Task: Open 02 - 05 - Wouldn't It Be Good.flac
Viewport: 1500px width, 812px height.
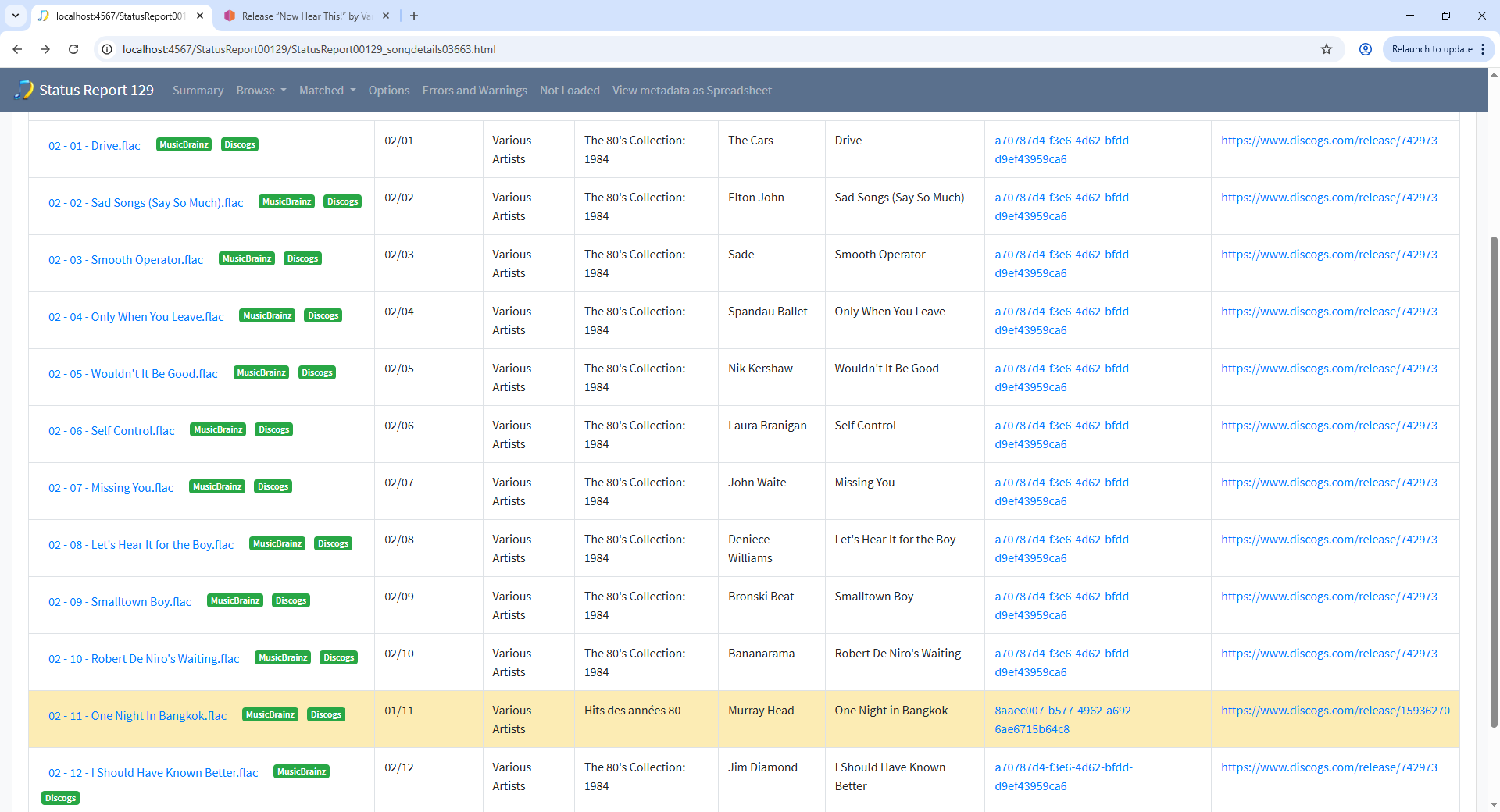Action: pyautogui.click(x=133, y=374)
